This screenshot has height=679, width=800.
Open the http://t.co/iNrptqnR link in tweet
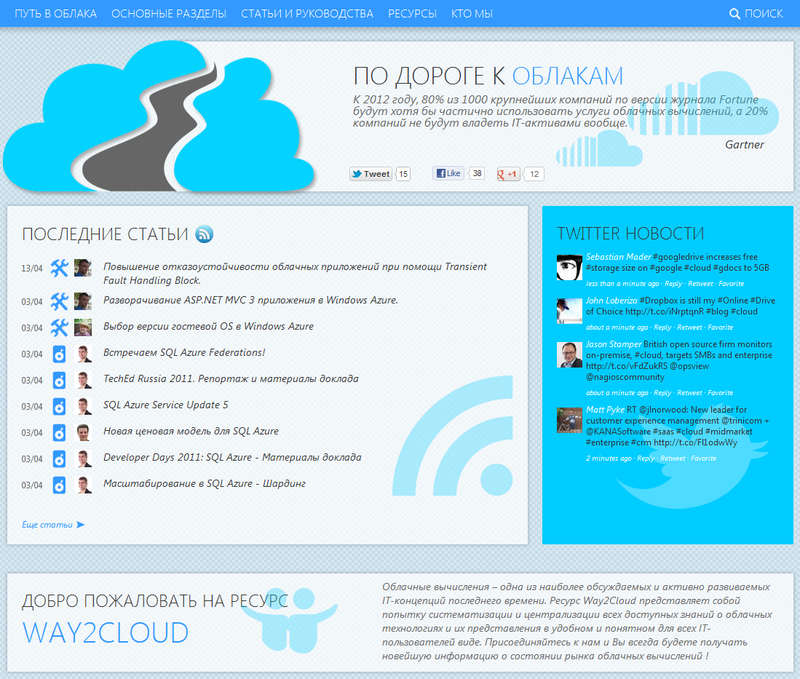point(664,312)
